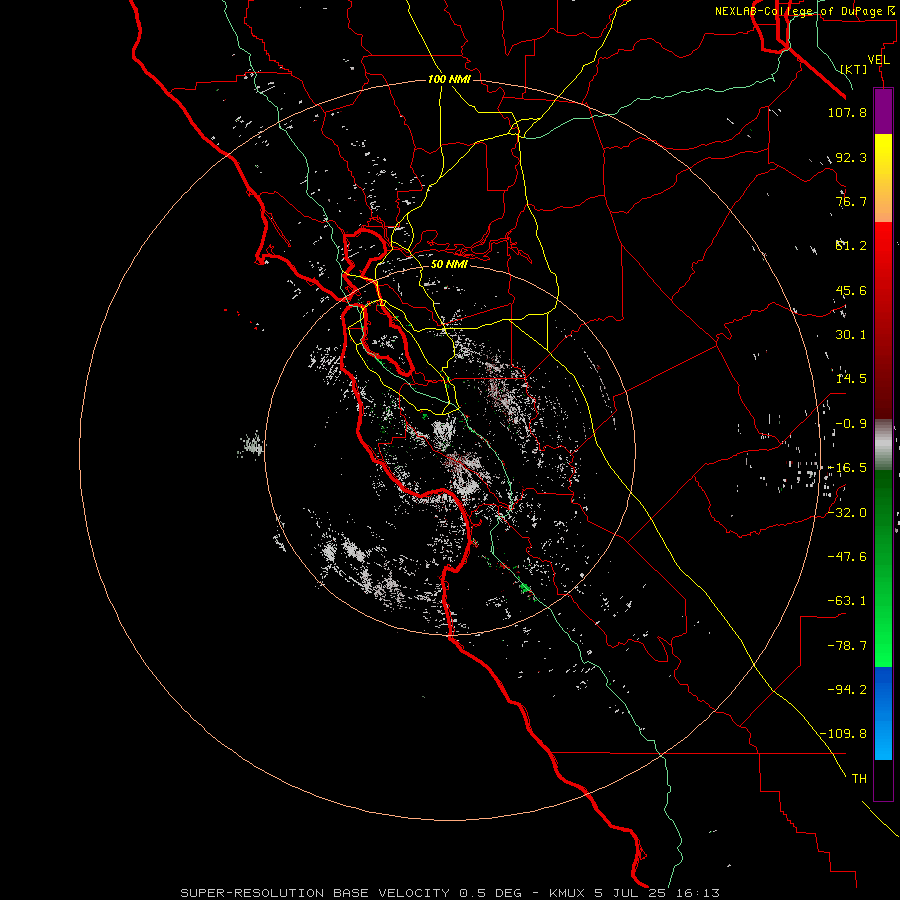The height and width of the screenshot is (900, 900).
Task: Click the -32.0 velocity scale value
Action: [x=847, y=513]
